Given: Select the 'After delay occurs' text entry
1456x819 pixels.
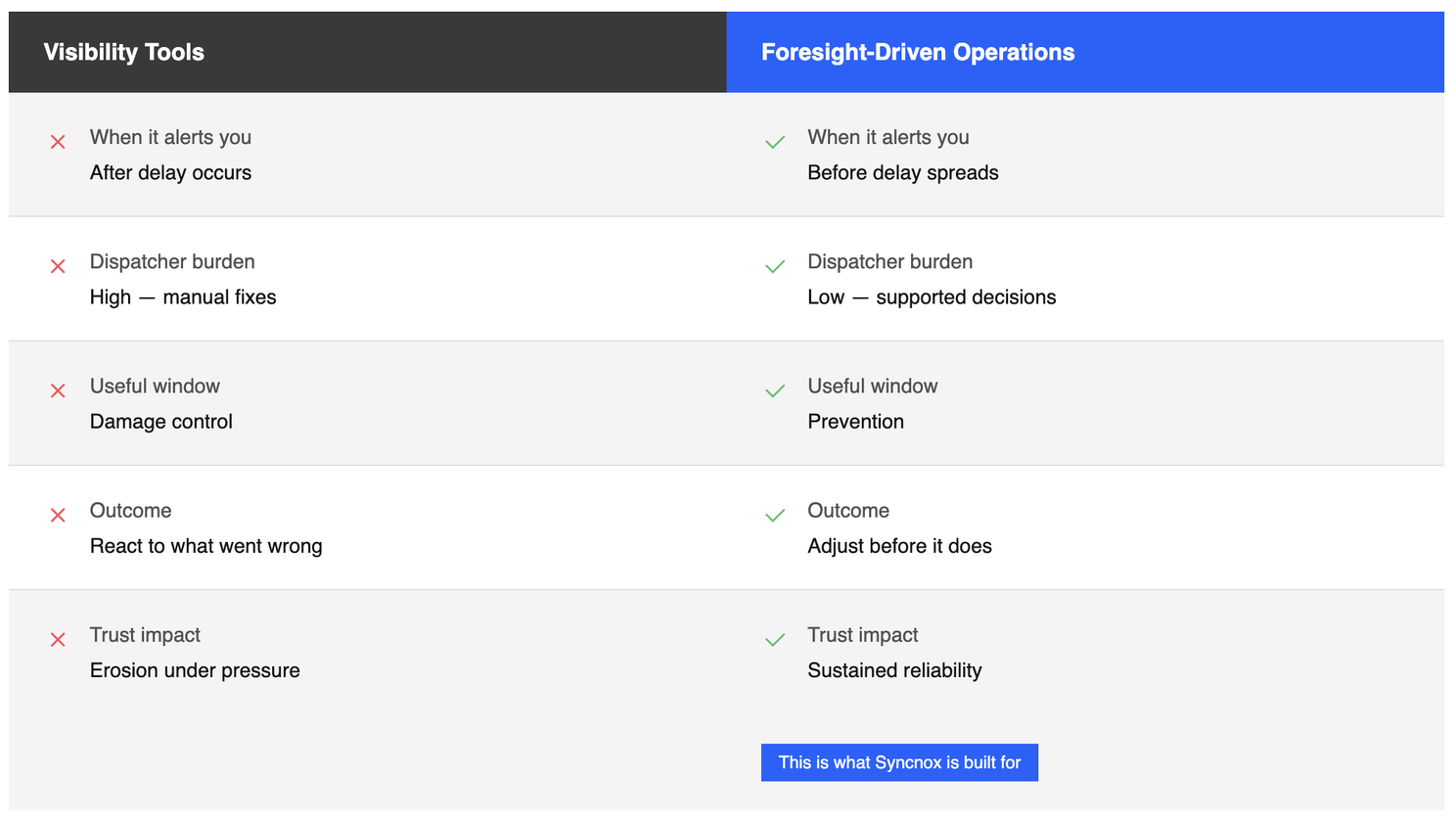Looking at the screenshot, I should pyautogui.click(x=170, y=172).
